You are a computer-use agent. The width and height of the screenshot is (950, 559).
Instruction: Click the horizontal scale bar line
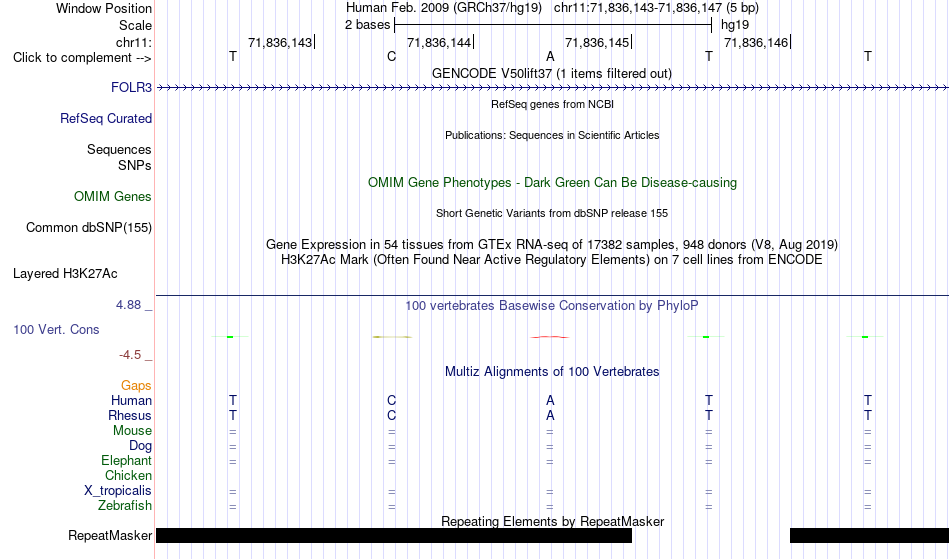click(553, 25)
